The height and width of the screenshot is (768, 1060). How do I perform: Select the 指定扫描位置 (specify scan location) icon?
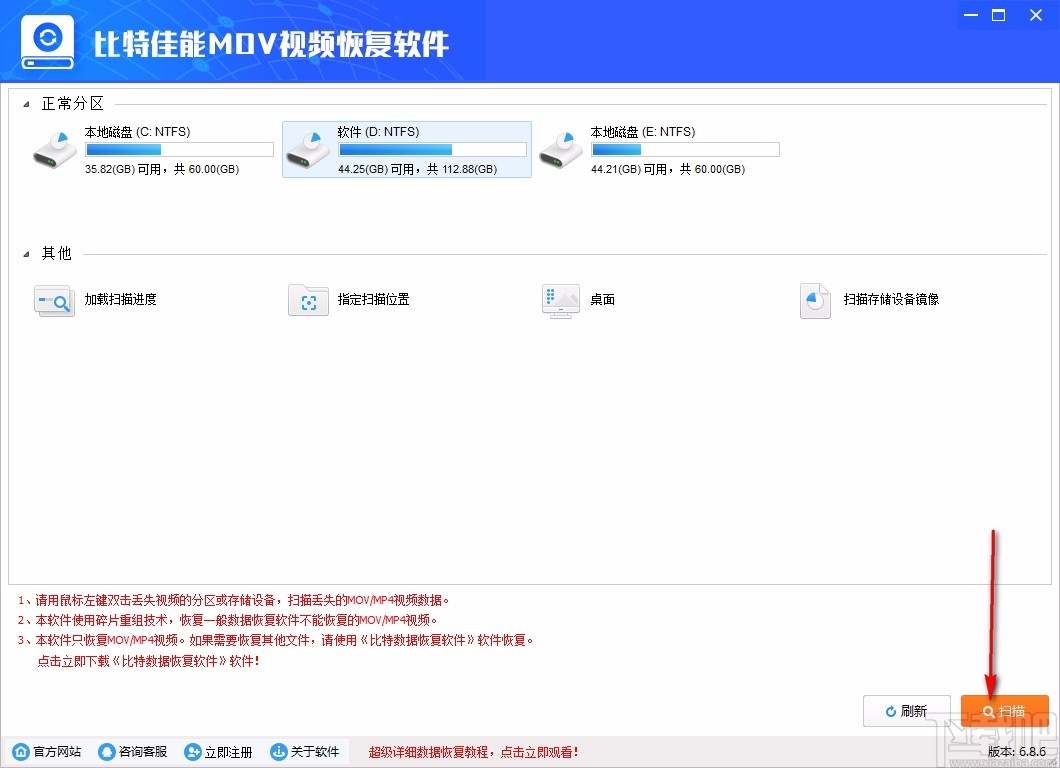coord(307,300)
